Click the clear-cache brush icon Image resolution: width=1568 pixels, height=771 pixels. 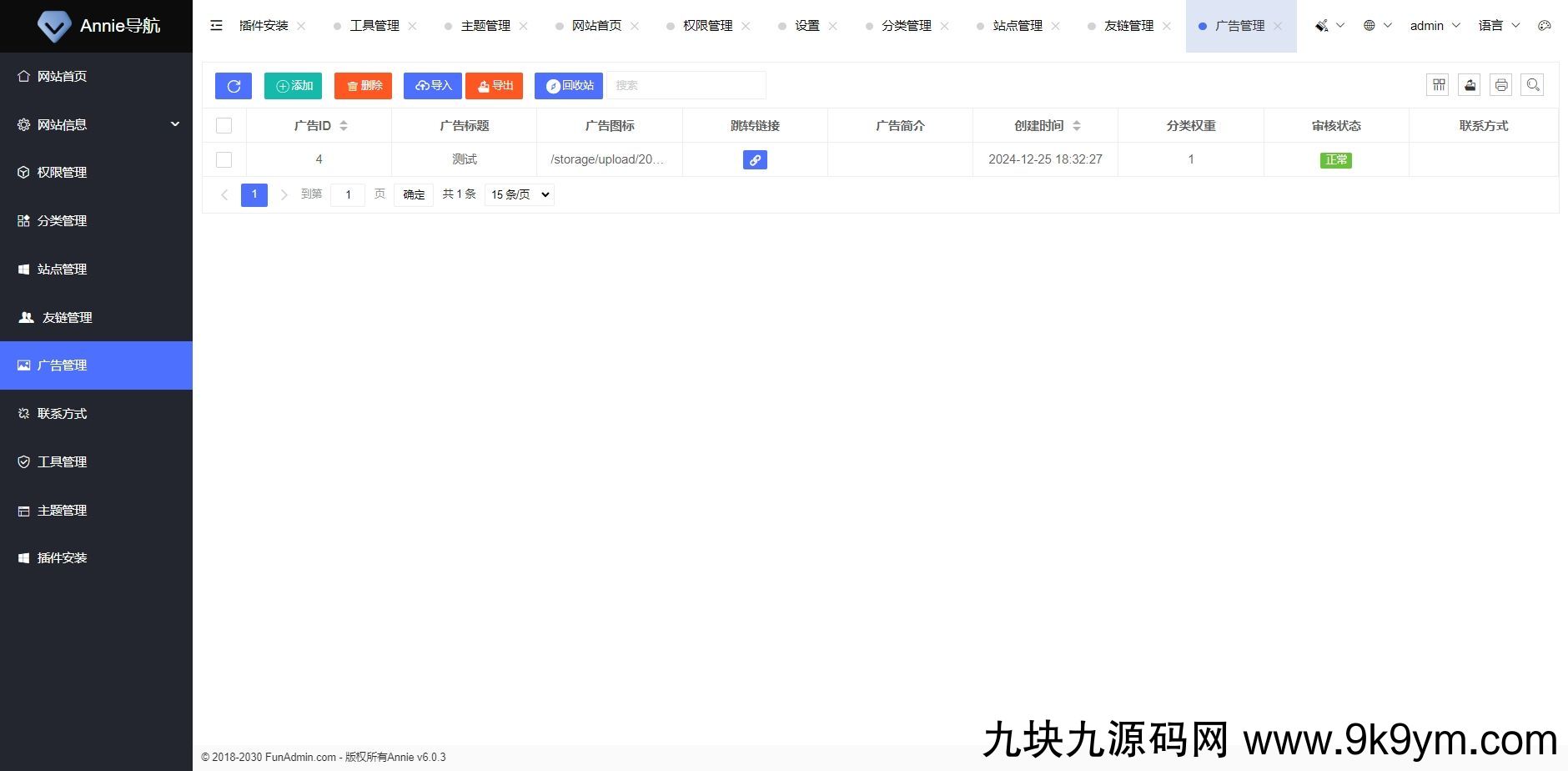(1321, 26)
